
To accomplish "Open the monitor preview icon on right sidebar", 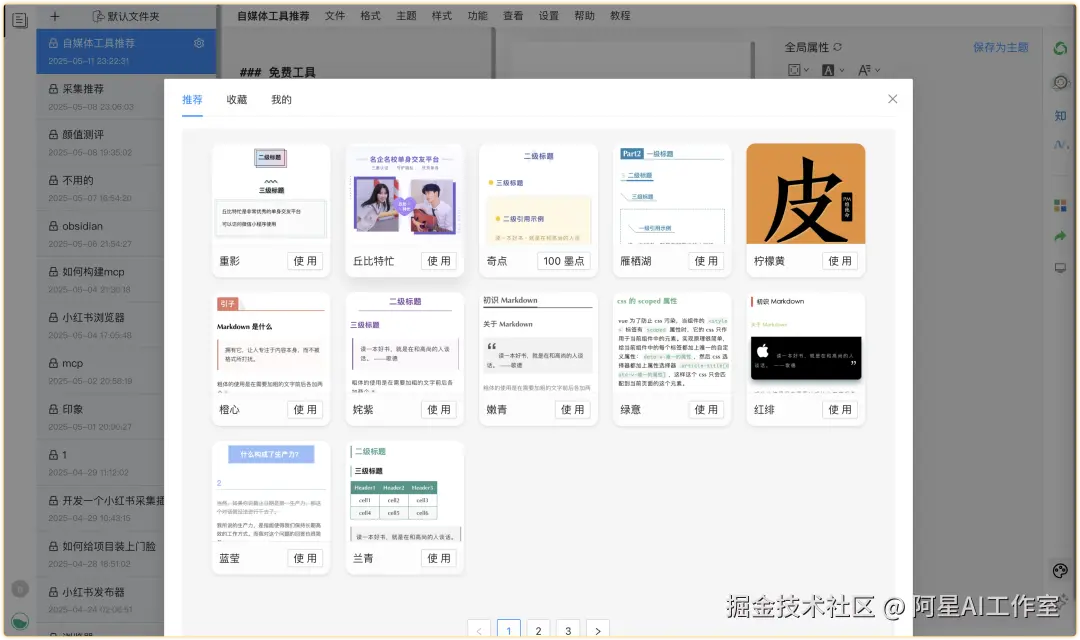I will tap(1060, 268).
